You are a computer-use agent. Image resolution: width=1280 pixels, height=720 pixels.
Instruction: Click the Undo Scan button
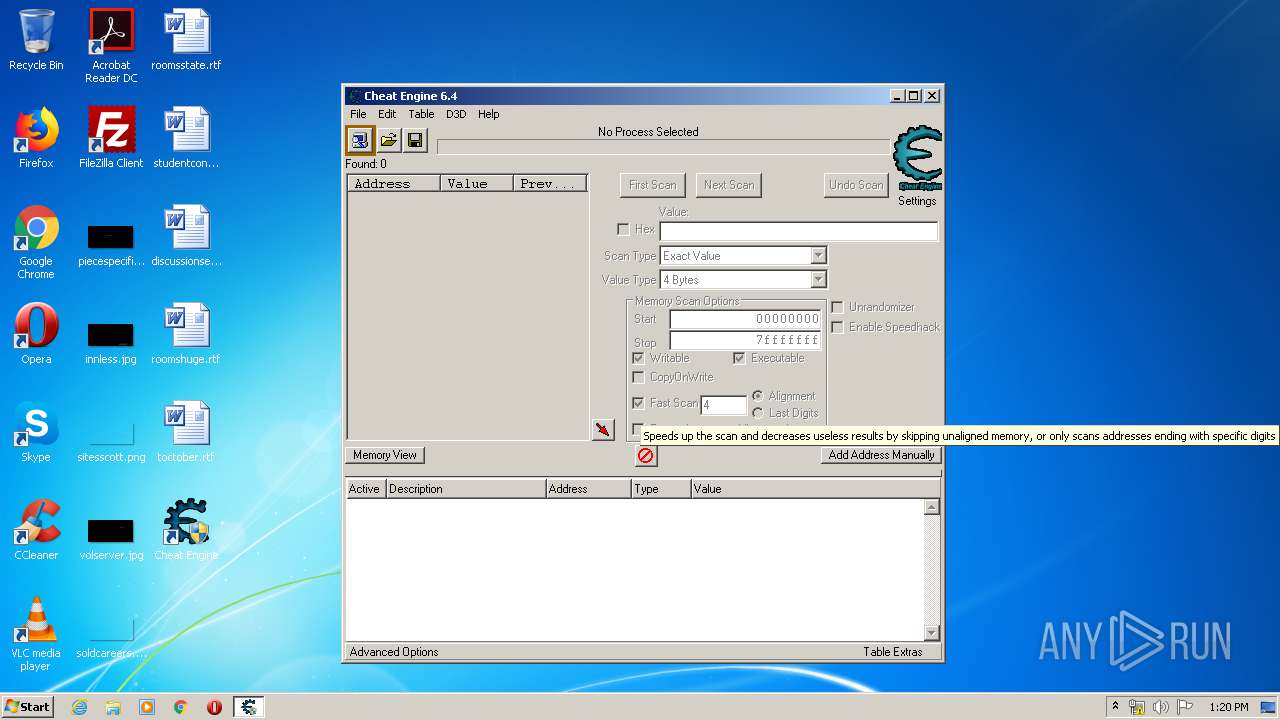pos(856,185)
